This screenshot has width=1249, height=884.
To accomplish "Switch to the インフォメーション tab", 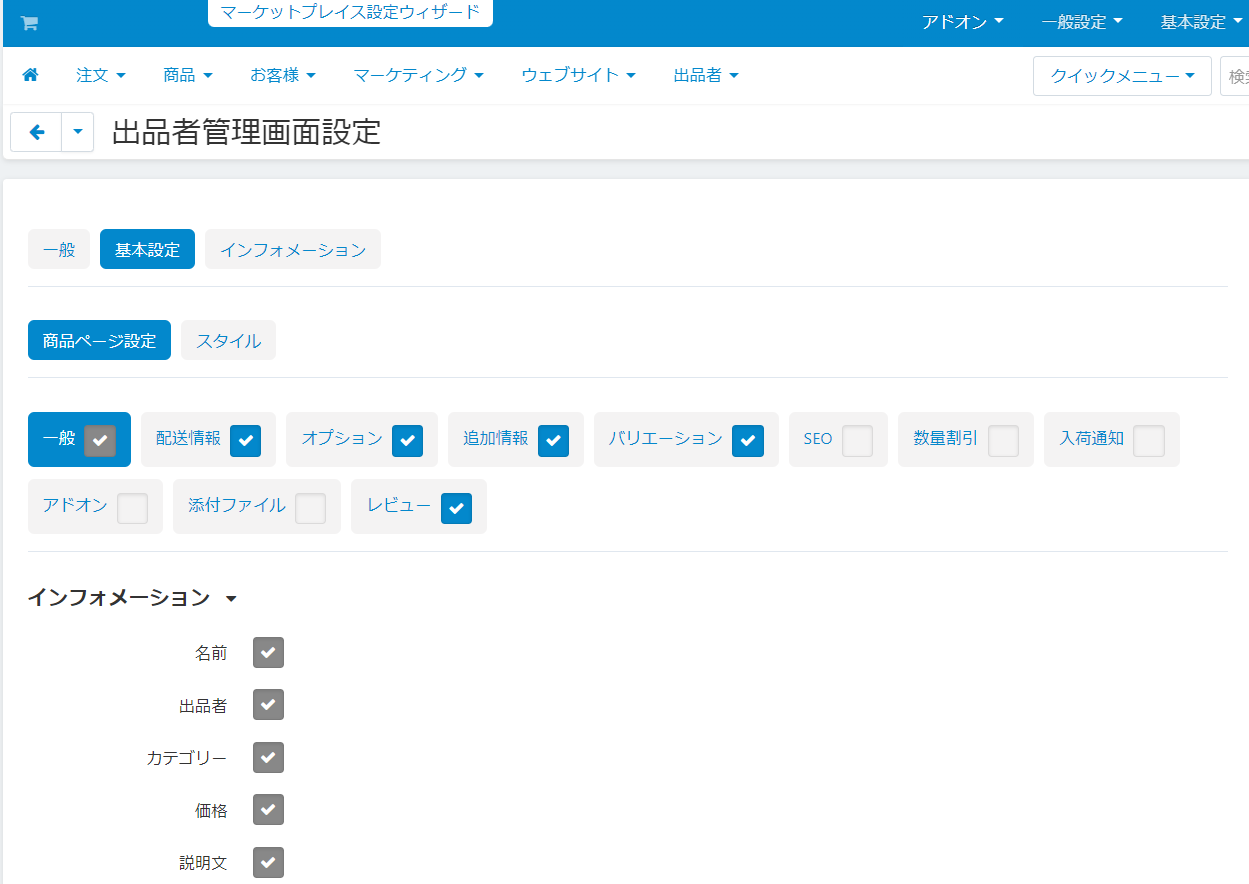I will click(x=293, y=250).
